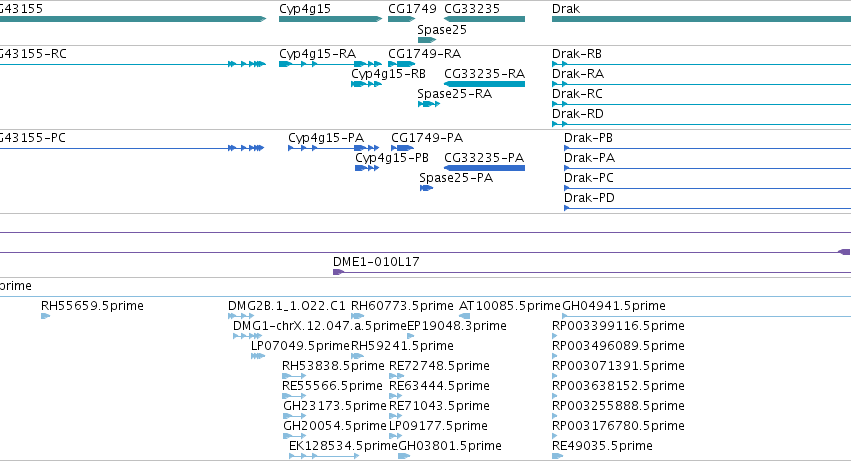Click EST AT10085.5prime
The width and height of the screenshot is (851, 461).
pyautogui.click(x=465, y=316)
